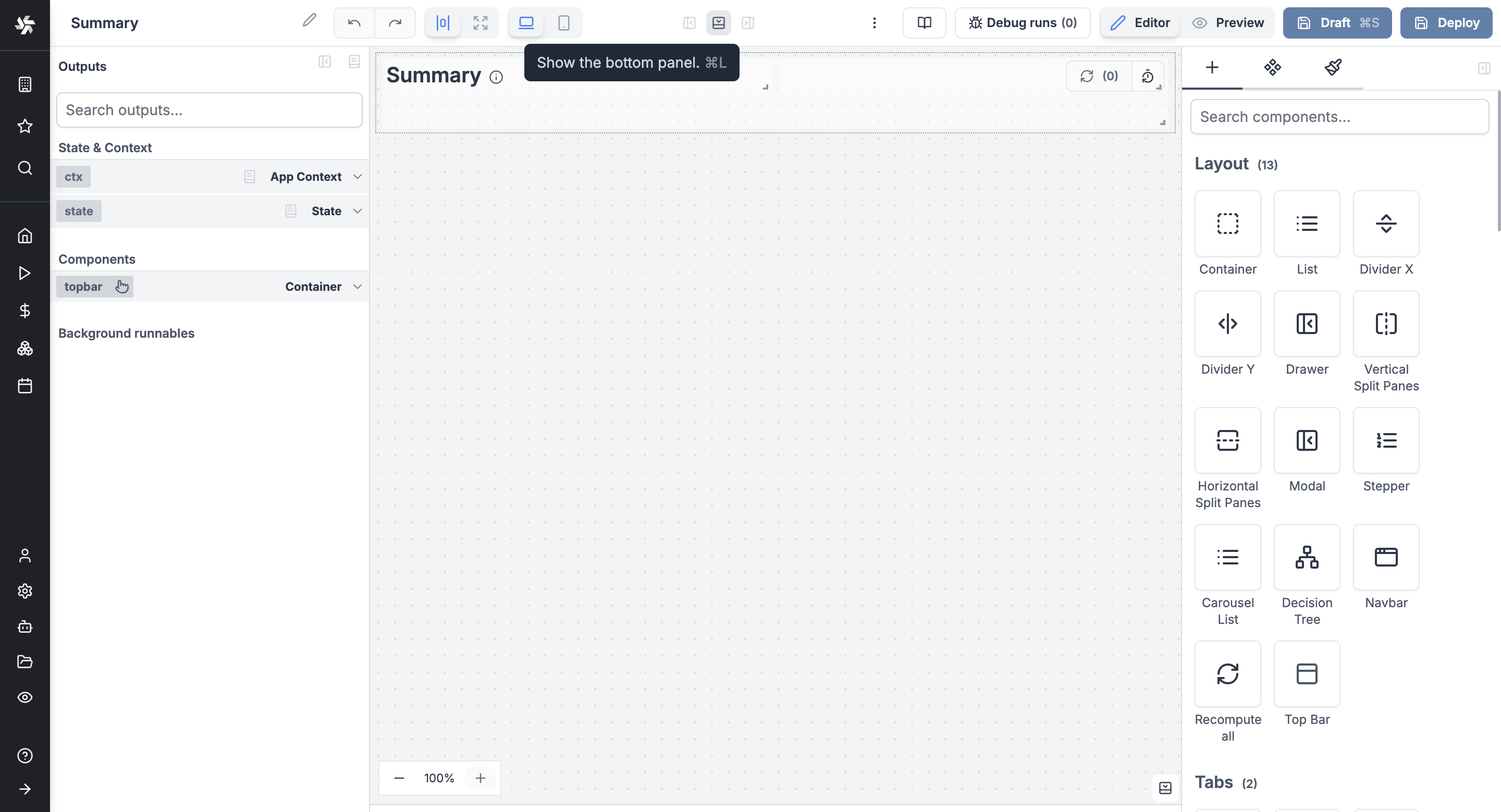The width and height of the screenshot is (1501, 812).
Task: Select the Decision Tree component
Action: click(x=1307, y=558)
